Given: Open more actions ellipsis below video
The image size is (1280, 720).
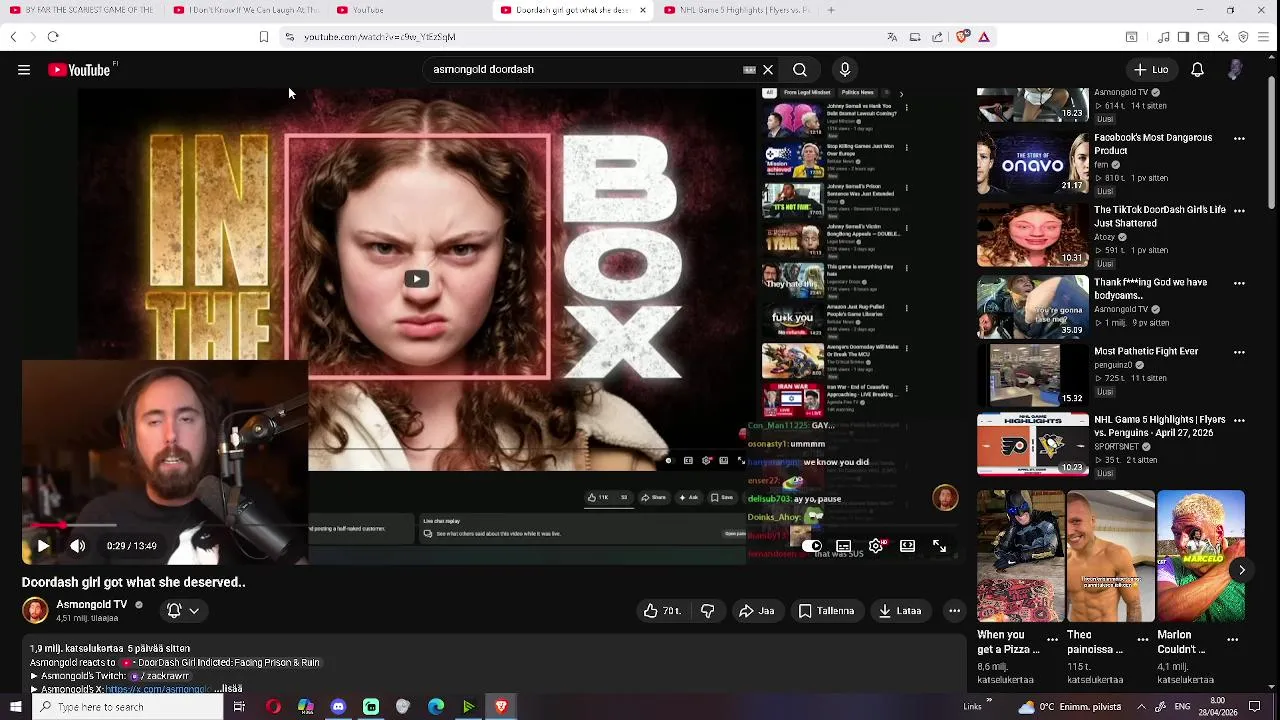Looking at the screenshot, I should (x=954, y=611).
